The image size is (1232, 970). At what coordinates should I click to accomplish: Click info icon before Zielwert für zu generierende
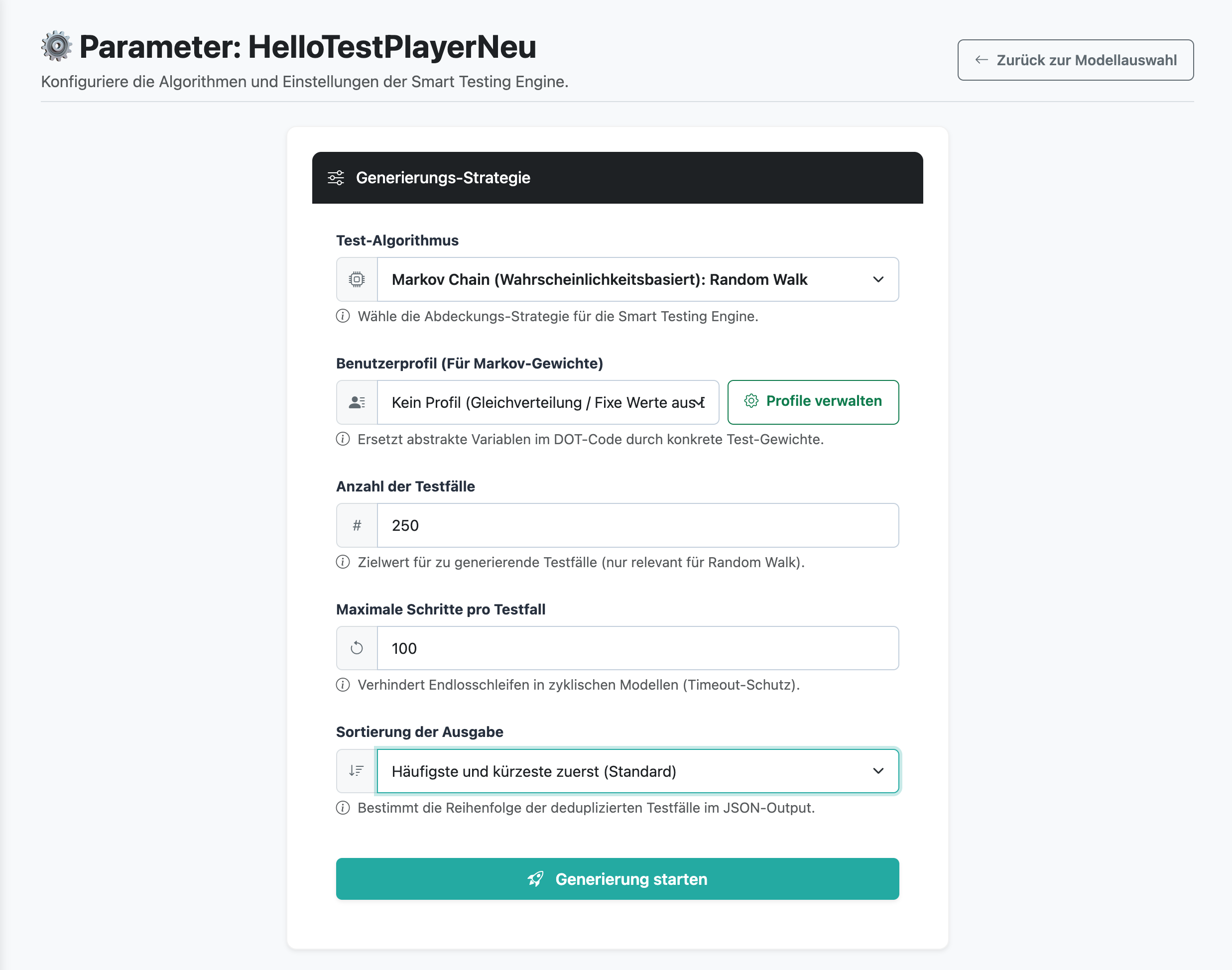(343, 562)
